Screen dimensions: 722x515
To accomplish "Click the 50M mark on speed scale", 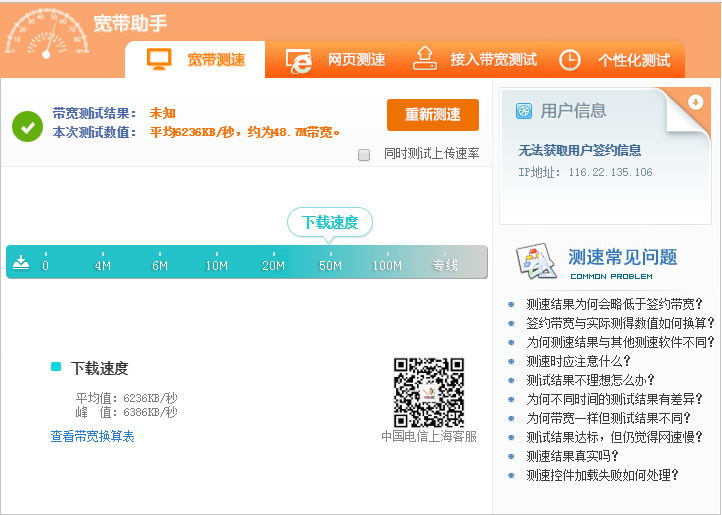I will pos(330,265).
